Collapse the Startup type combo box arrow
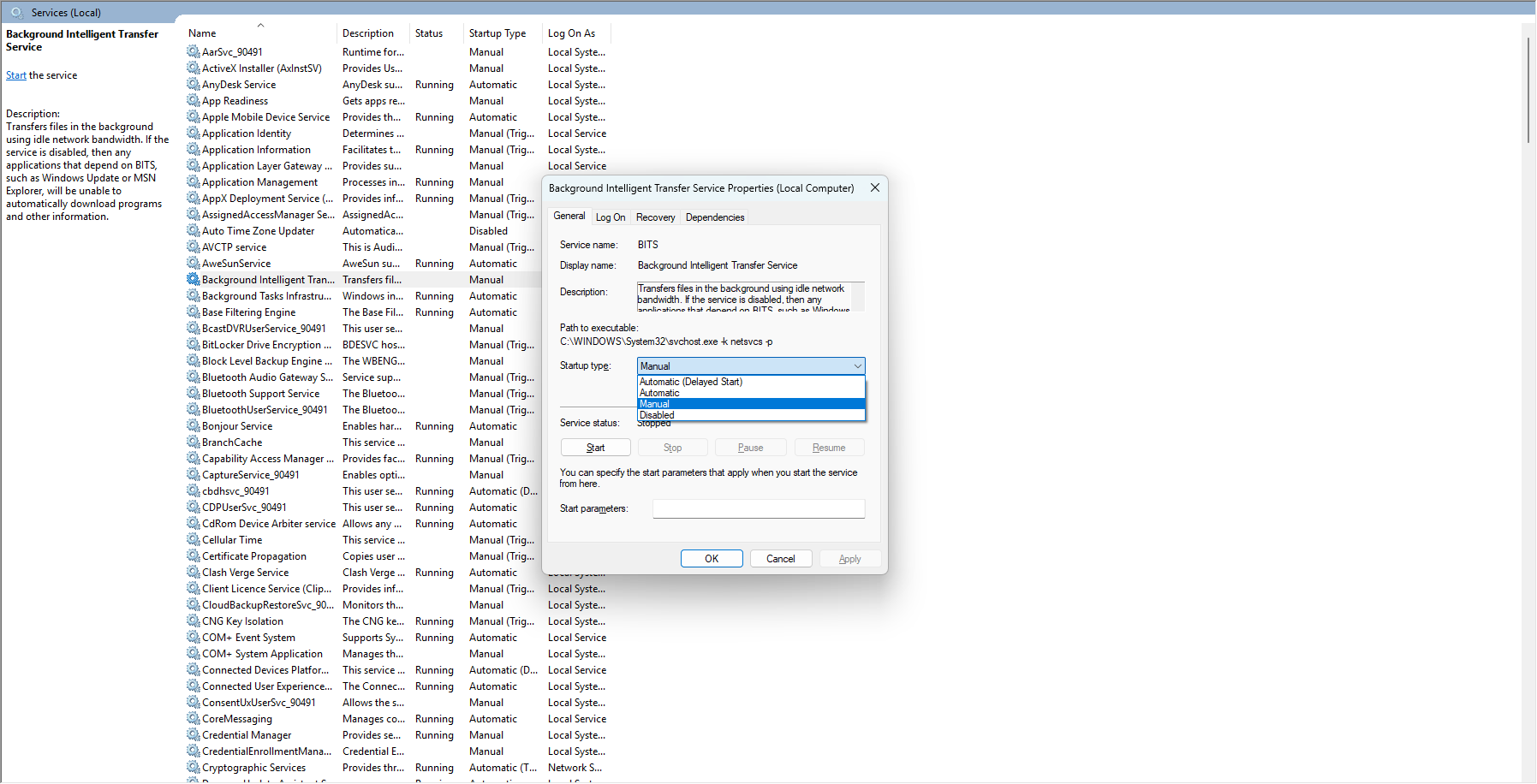1537x784 pixels. tap(857, 366)
